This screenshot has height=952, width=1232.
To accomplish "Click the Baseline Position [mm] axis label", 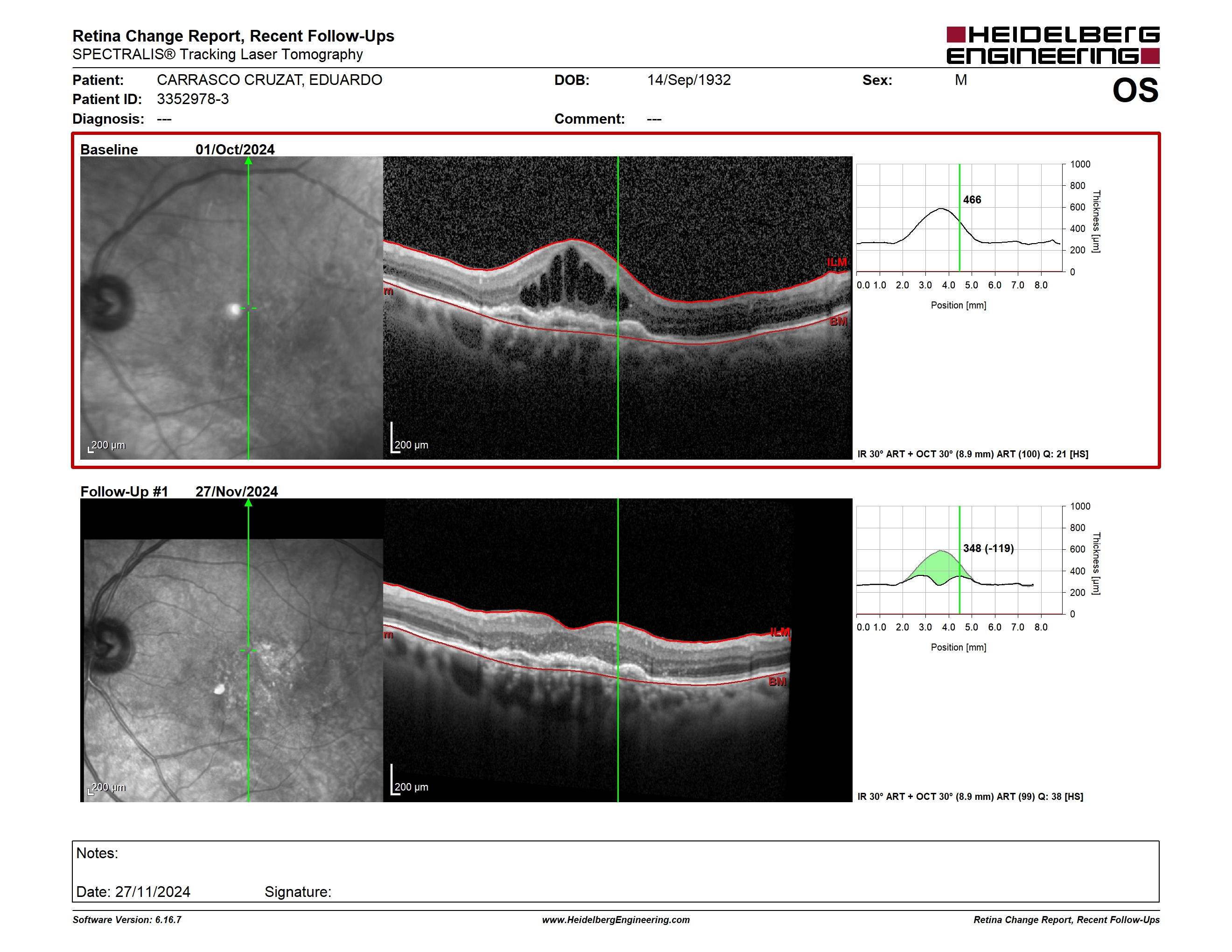I will tap(959, 305).
